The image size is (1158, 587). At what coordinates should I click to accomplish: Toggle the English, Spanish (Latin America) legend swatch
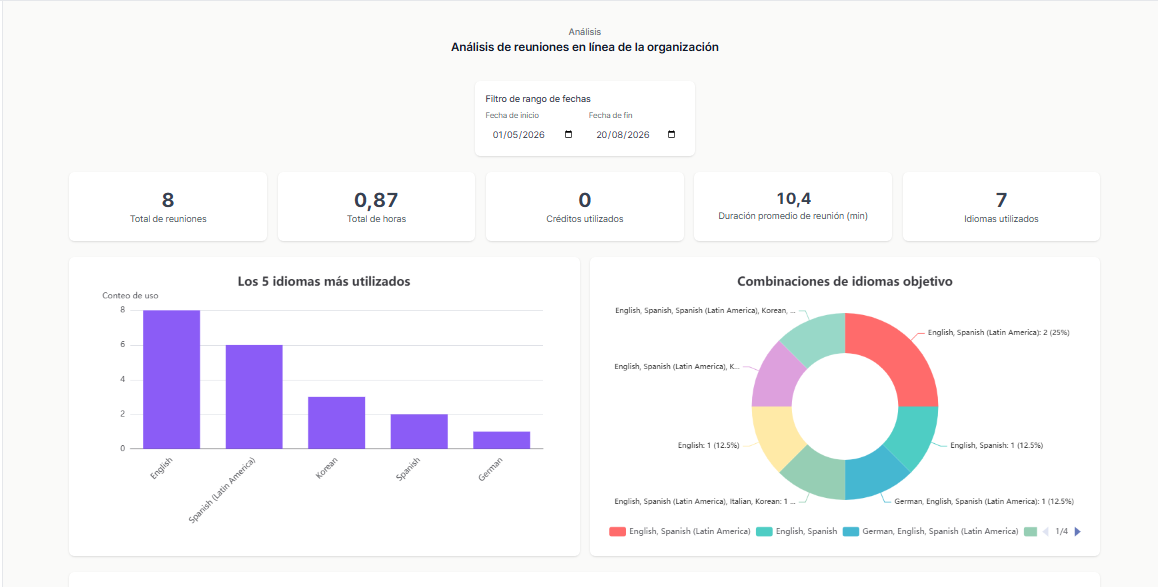coord(617,532)
